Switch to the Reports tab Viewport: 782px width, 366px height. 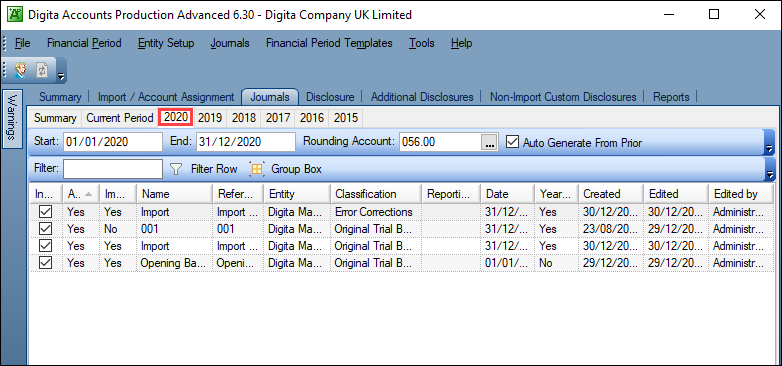pyautogui.click(x=671, y=97)
